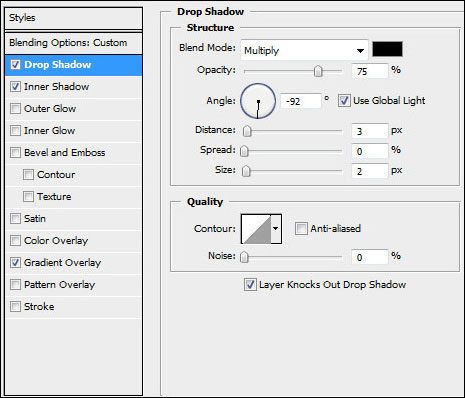
Task: Click the Distance slider handle
Action: coord(247,131)
